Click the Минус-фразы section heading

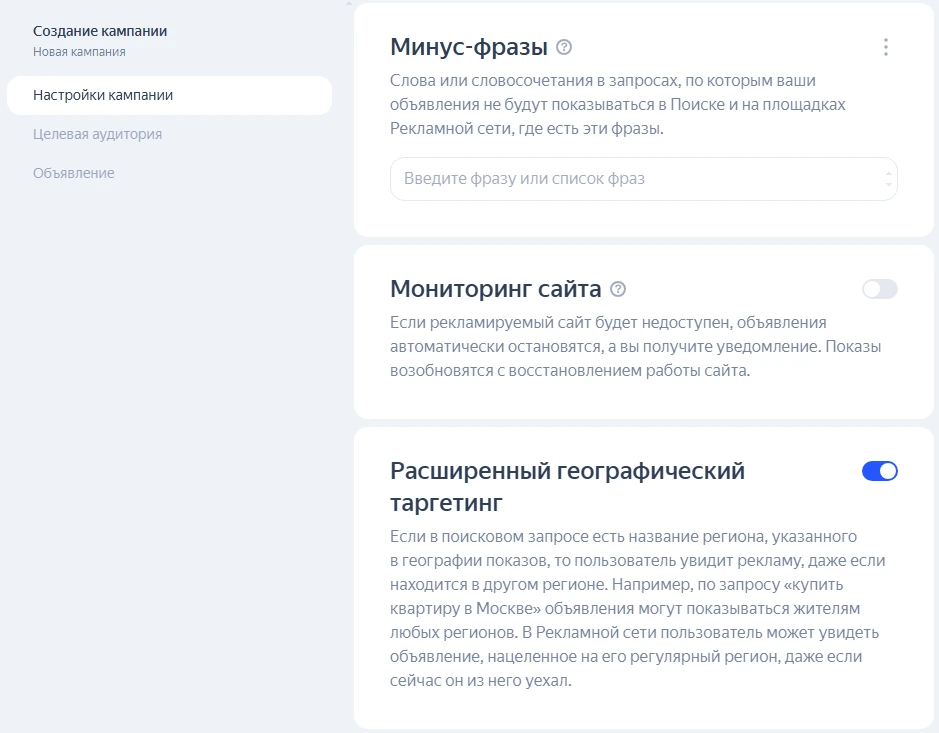[x=468, y=47]
